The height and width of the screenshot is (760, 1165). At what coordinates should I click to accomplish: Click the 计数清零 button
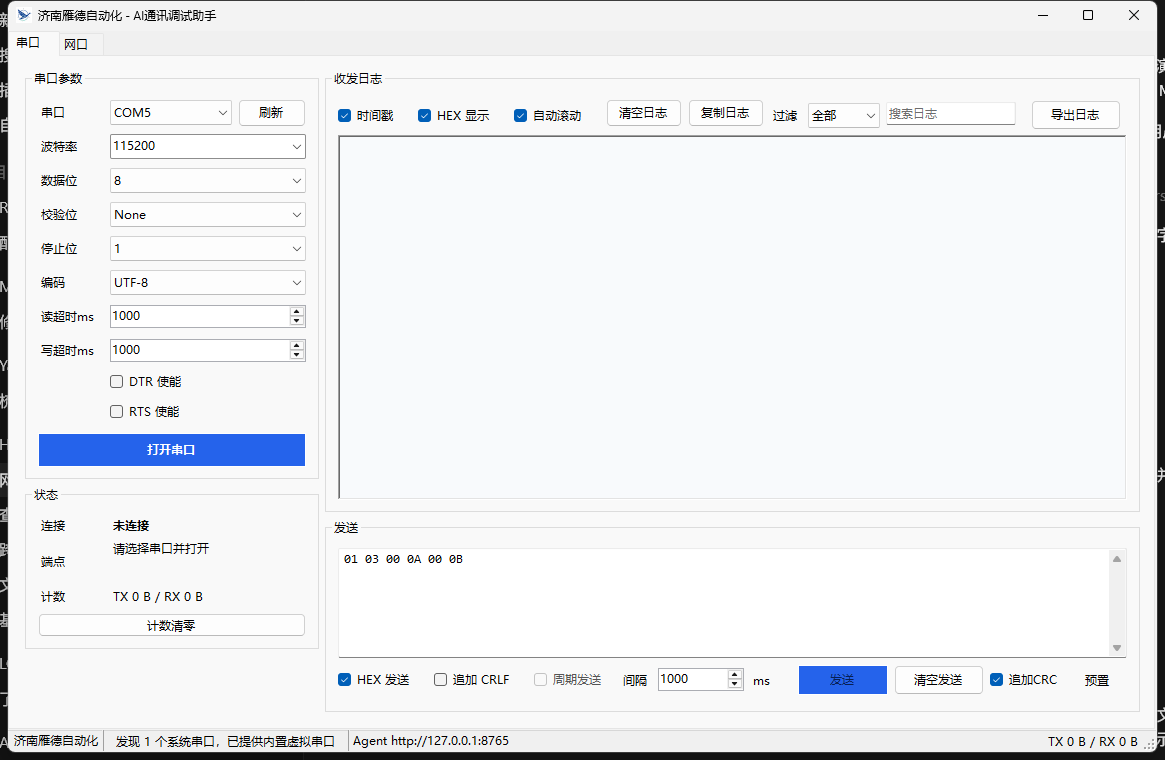coord(172,626)
